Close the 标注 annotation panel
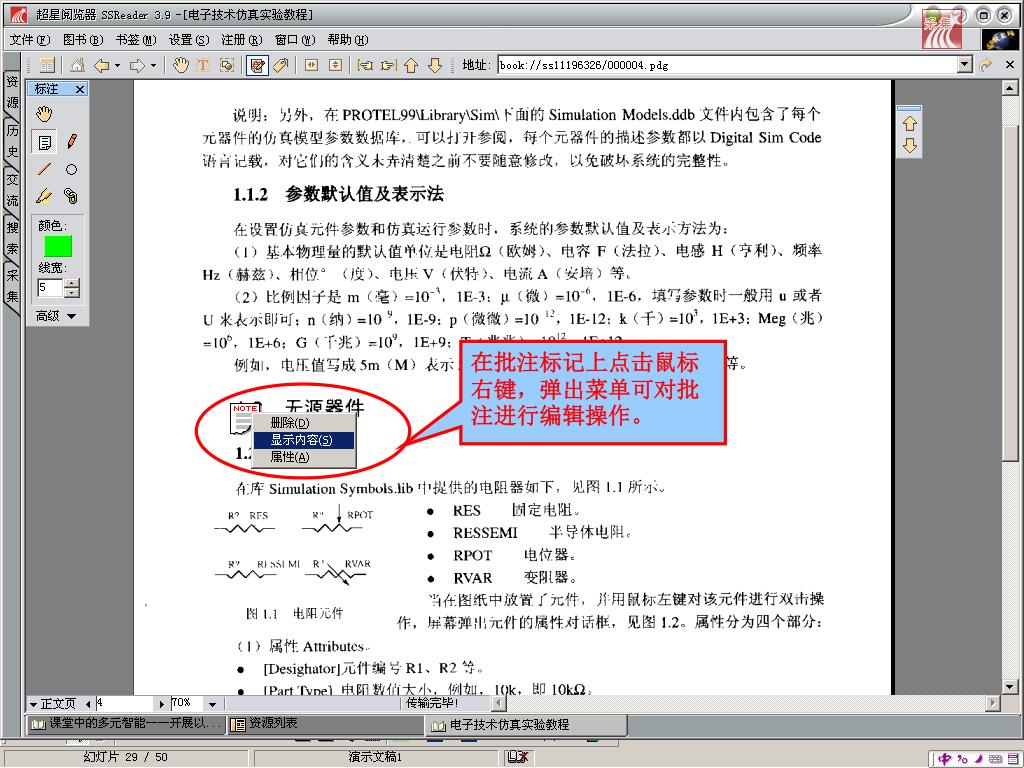 [80, 89]
